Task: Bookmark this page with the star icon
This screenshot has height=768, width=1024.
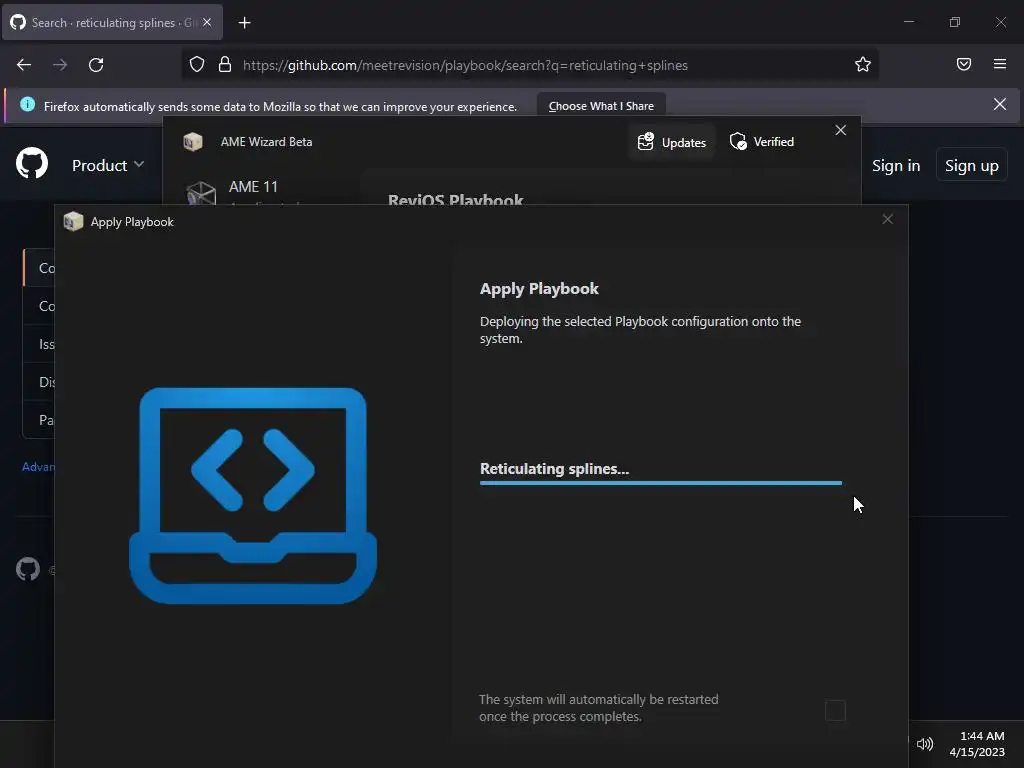Action: click(x=863, y=64)
